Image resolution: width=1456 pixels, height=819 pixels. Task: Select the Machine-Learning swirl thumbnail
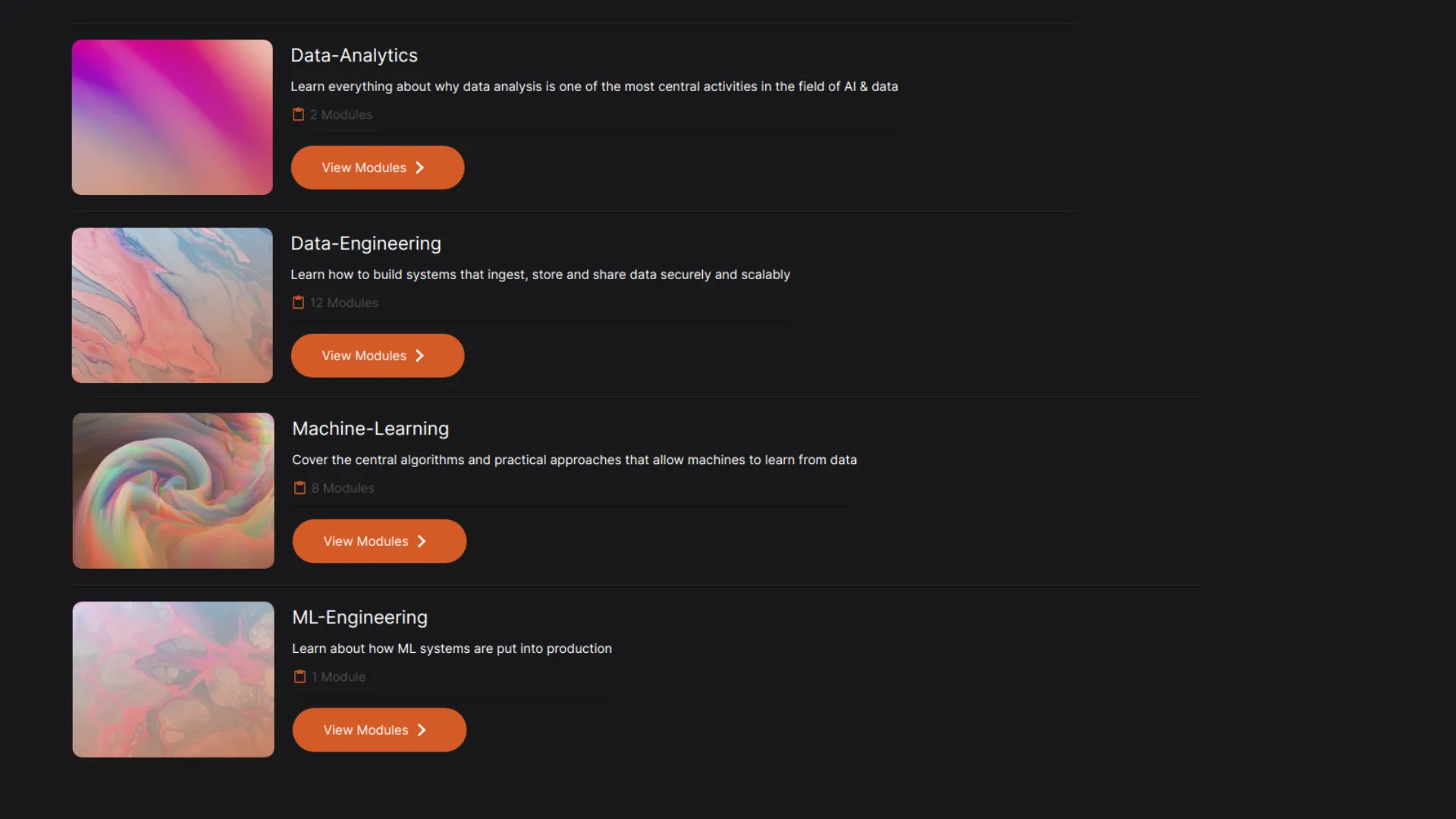173,491
